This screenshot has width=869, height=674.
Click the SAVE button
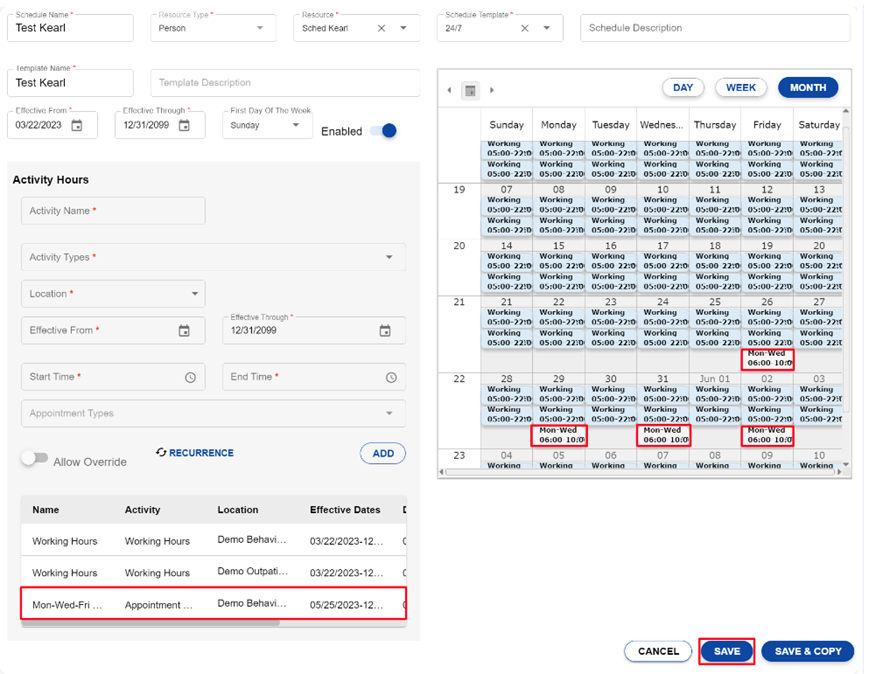727,651
